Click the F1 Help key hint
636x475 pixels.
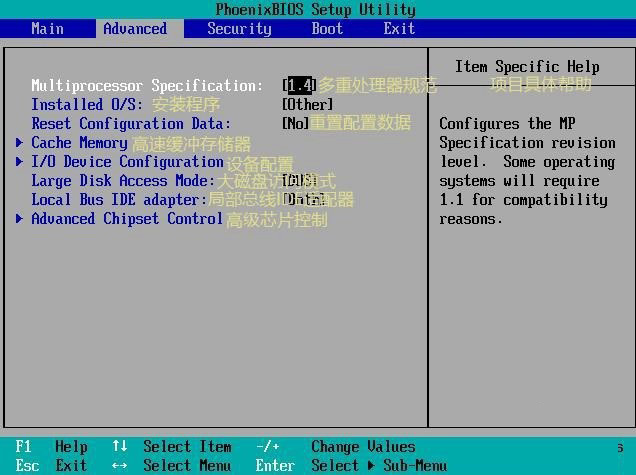(x=52, y=447)
